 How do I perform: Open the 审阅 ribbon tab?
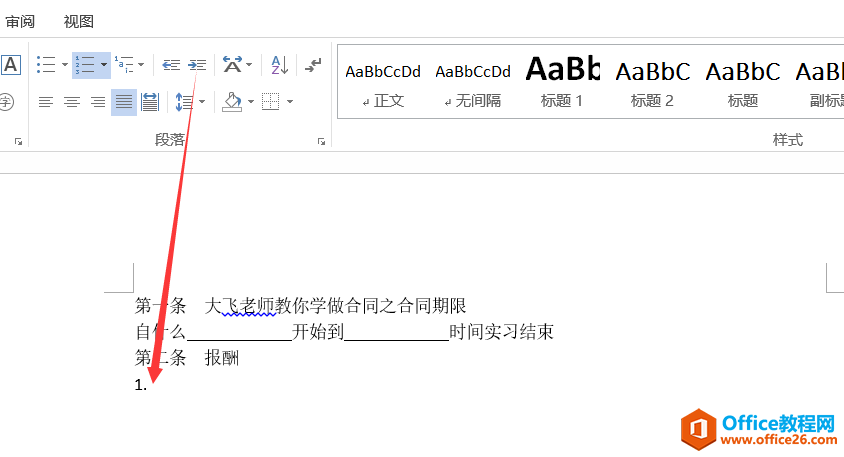[x=20, y=22]
